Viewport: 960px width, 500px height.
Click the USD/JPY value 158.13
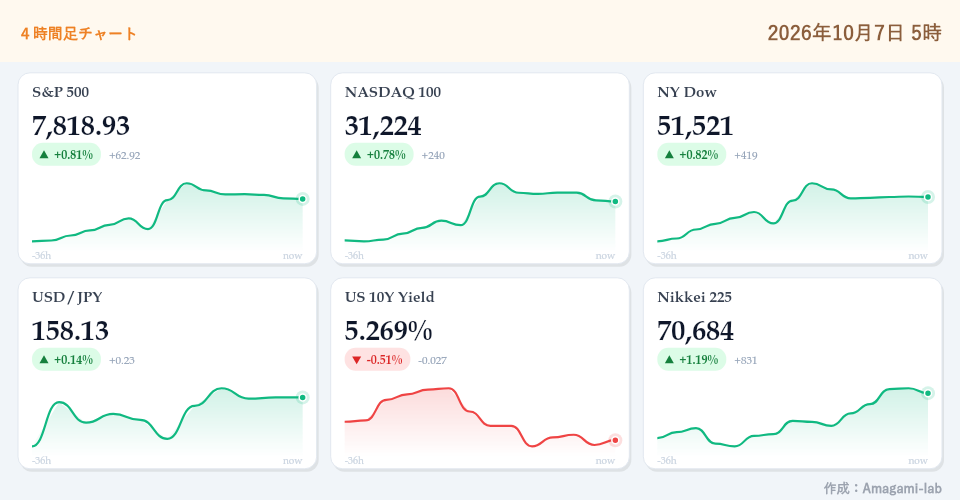pyautogui.click(x=70, y=331)
